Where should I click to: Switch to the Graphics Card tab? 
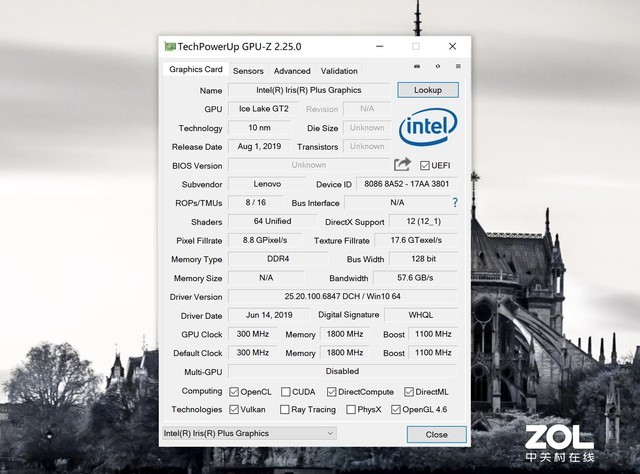(196, 69)
